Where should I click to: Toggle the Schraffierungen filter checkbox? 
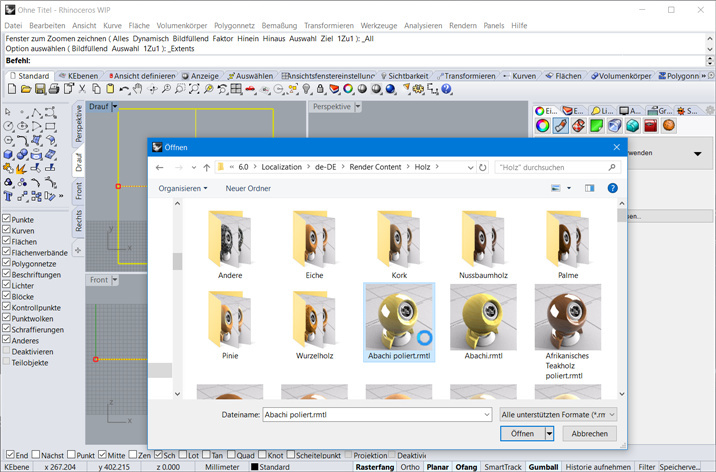tap(6, 329)
